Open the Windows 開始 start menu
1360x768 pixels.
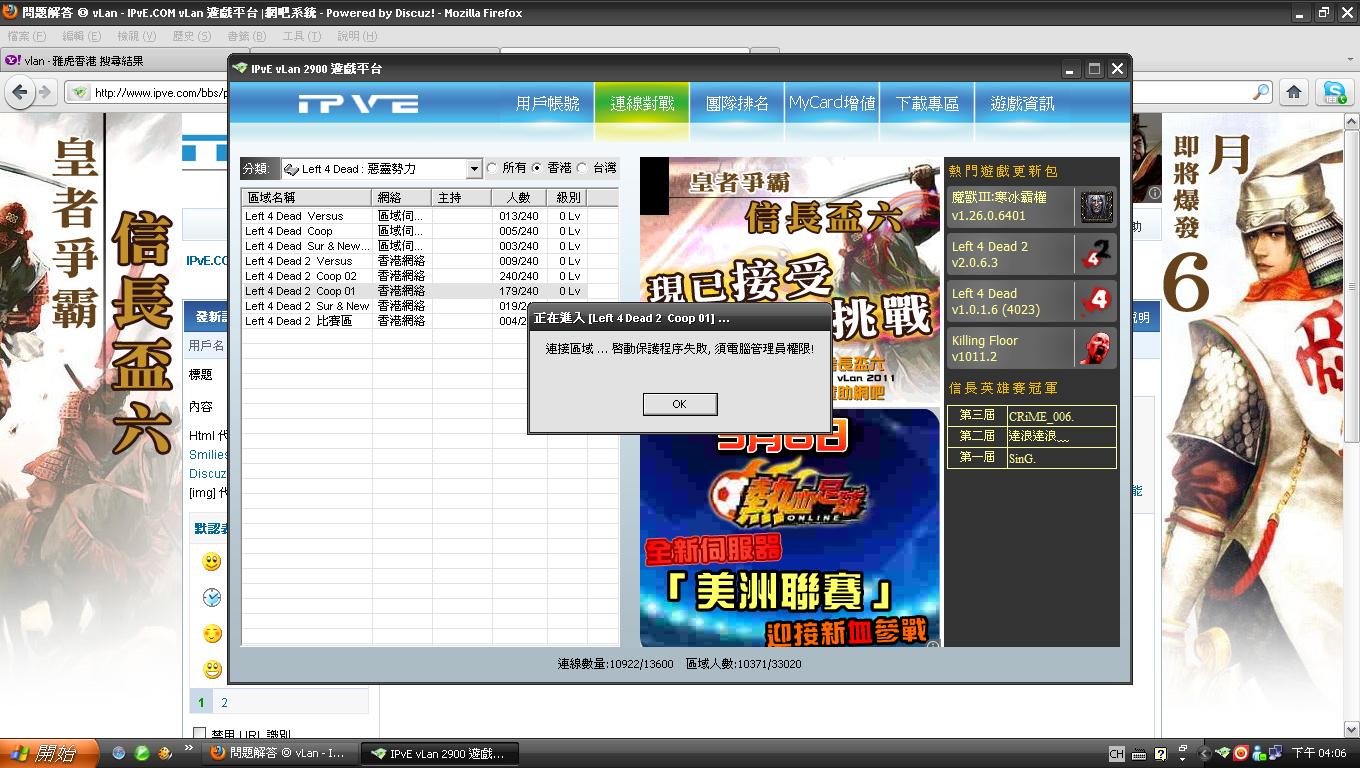[x=48, y=754]
